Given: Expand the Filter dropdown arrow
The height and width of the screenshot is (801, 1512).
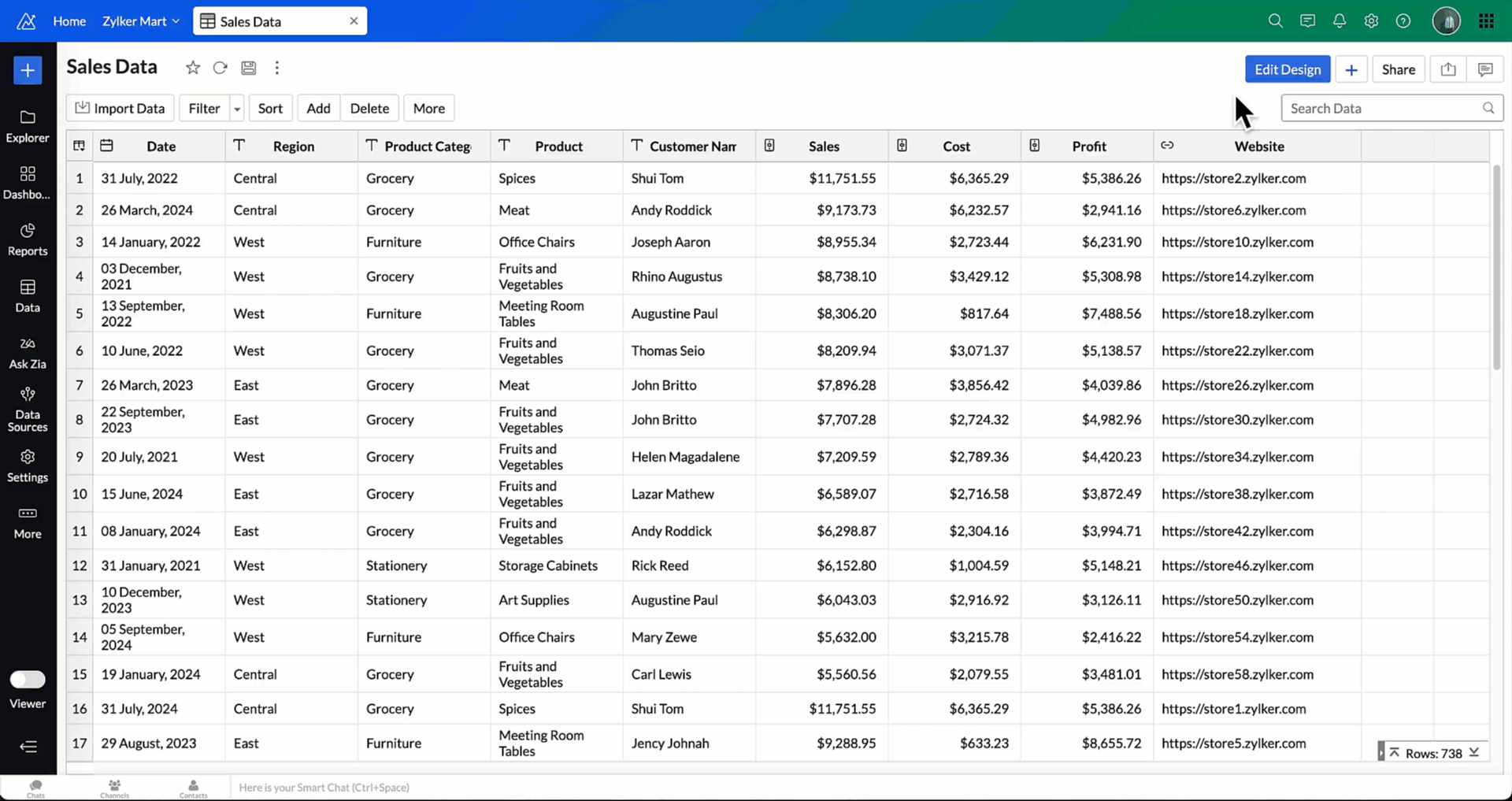Looking at the screenshot, I should pos(237,109).
